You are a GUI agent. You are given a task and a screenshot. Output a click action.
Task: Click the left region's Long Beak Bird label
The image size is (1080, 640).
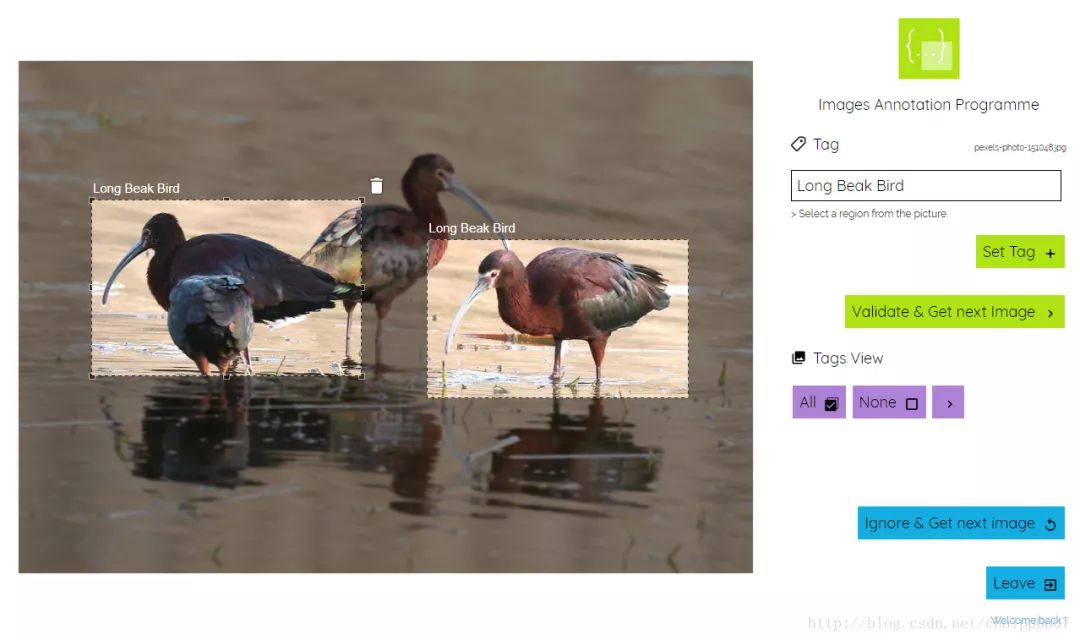coord(136,188)
